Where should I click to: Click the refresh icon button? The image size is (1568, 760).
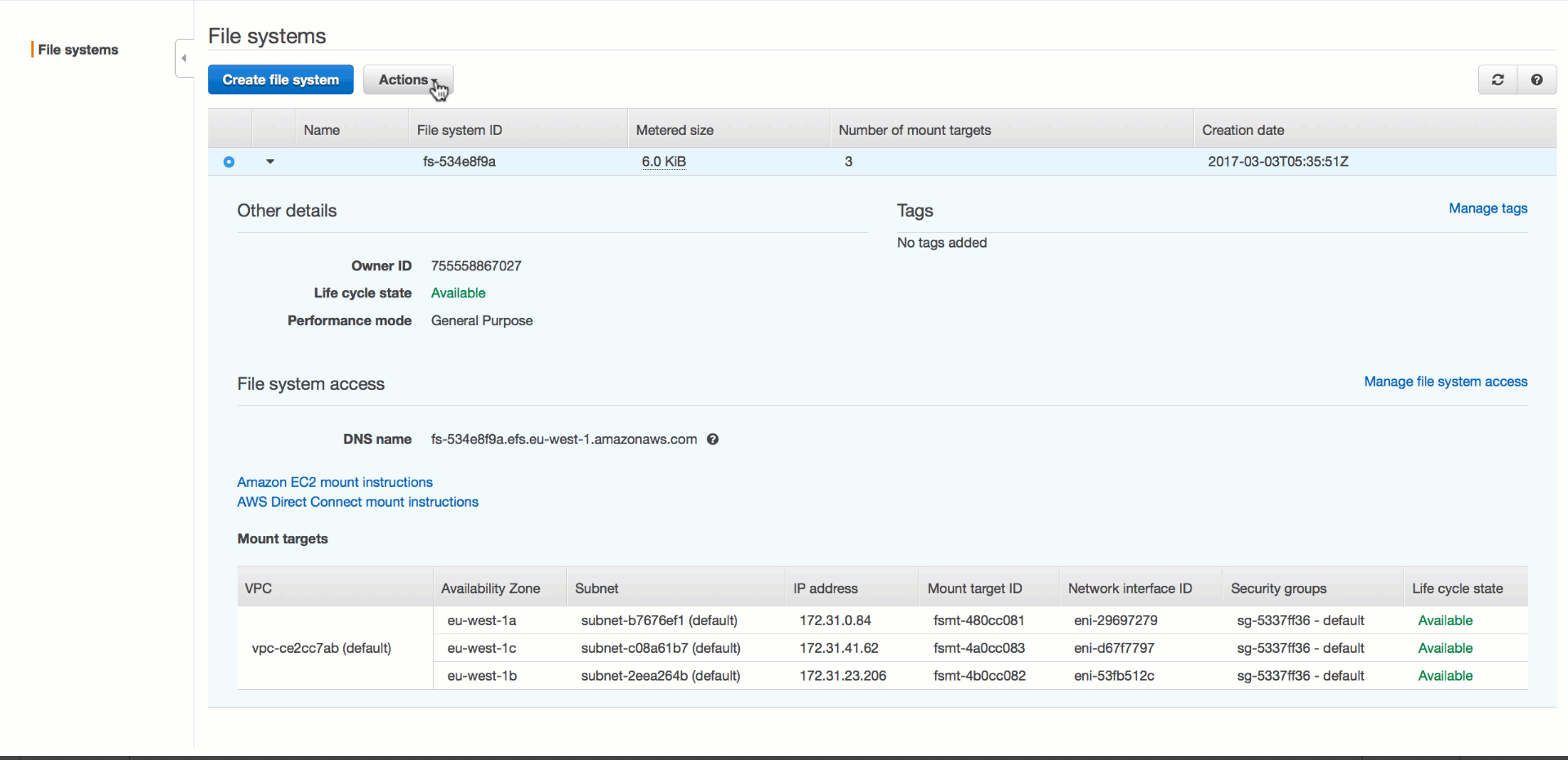pyautogui.click(x=1497, y=80)
